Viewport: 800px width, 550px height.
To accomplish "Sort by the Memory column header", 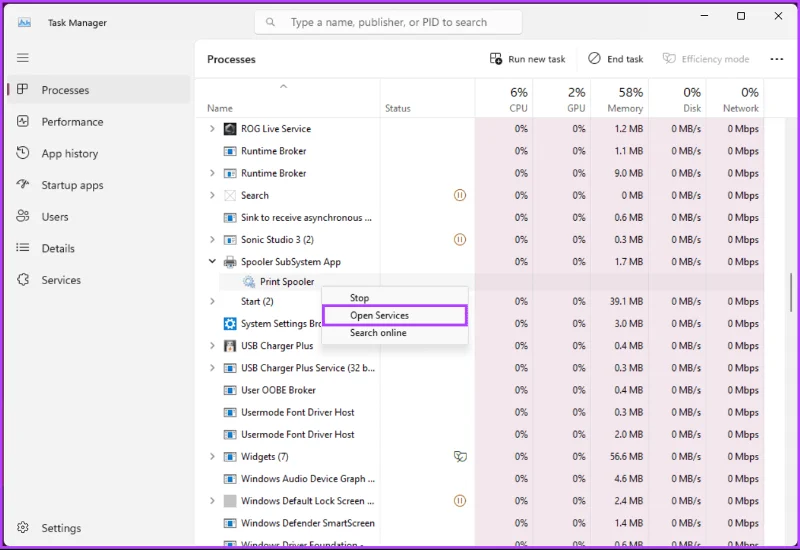I will point(620,99).
